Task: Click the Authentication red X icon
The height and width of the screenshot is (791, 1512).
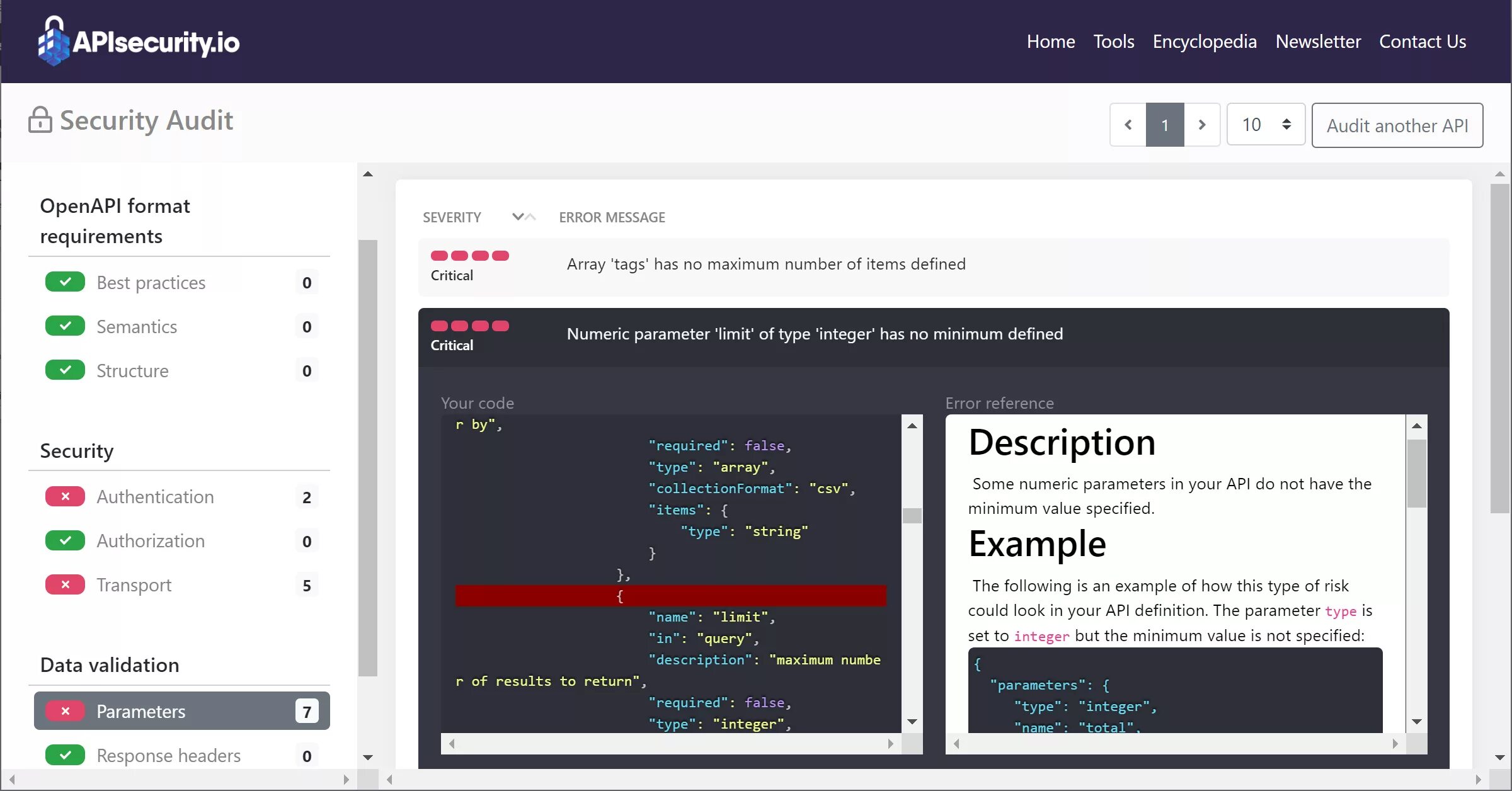Action: pyautogui.click(x=65, y=497)
